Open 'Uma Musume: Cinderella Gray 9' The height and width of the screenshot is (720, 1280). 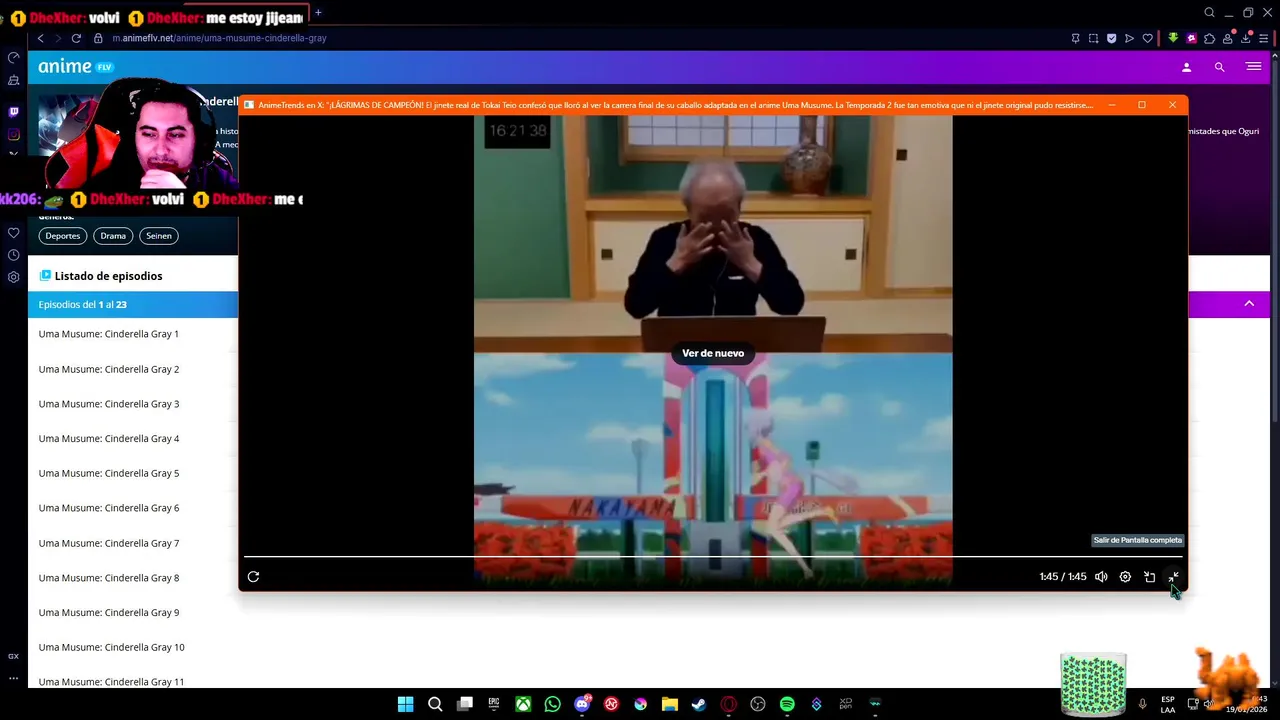click(x=109, y=612)
